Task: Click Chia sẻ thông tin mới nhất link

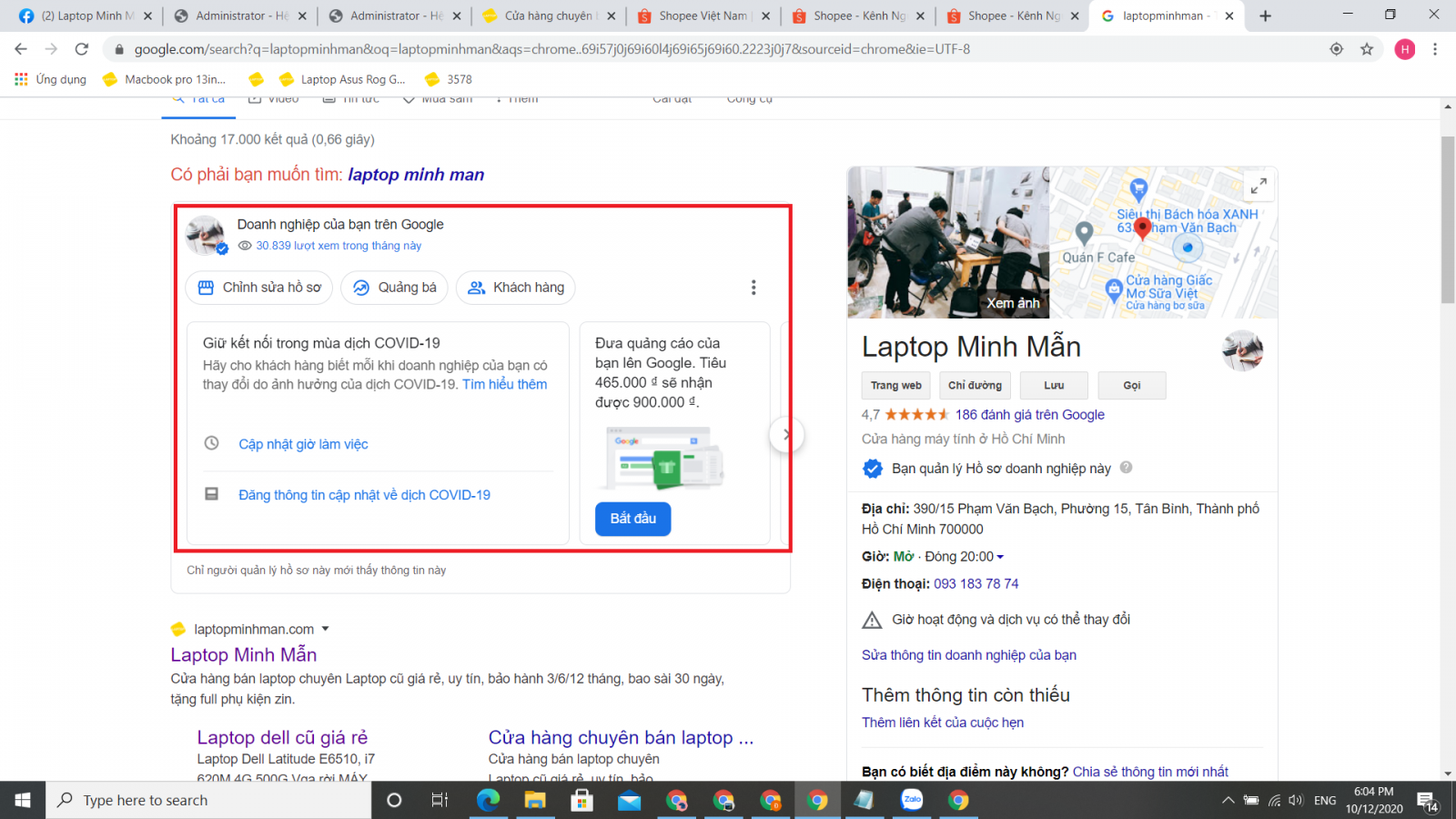Action: tap(1150, 772)
